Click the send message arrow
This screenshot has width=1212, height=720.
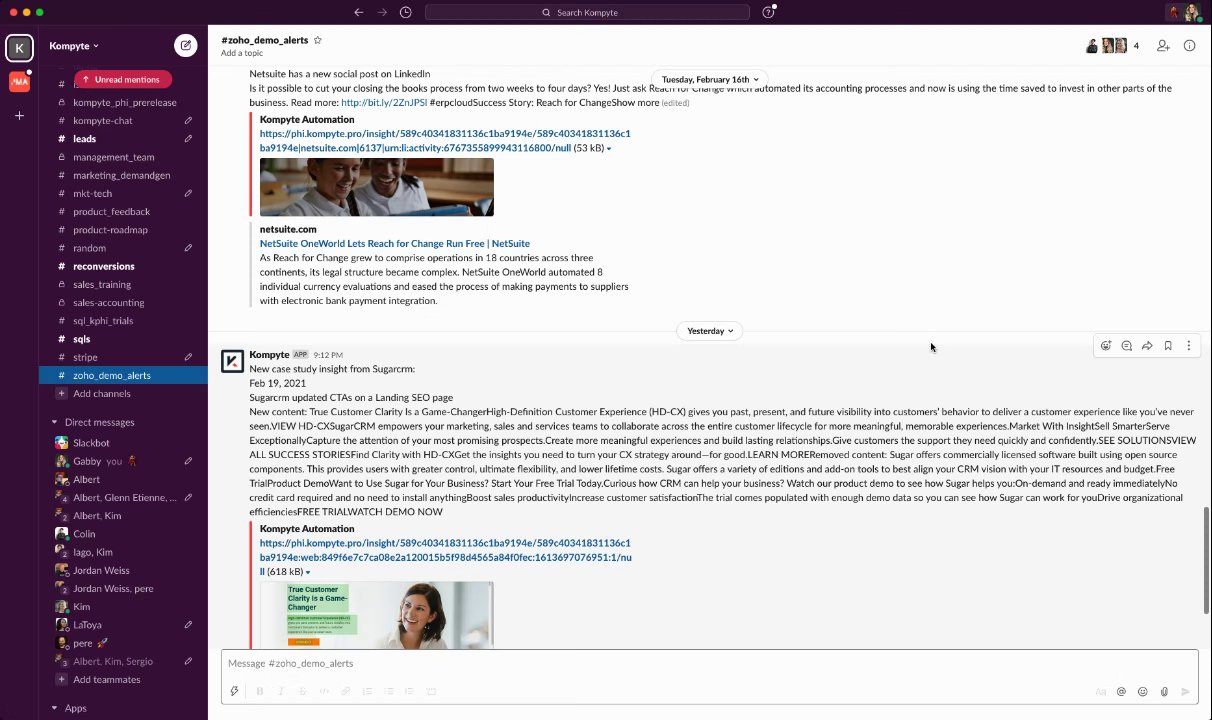tap(1186, 691)
